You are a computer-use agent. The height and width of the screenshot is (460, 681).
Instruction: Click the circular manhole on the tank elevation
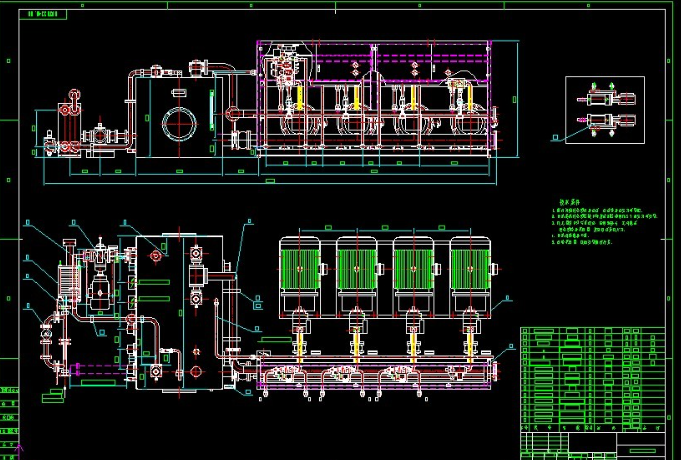point(179,124)
